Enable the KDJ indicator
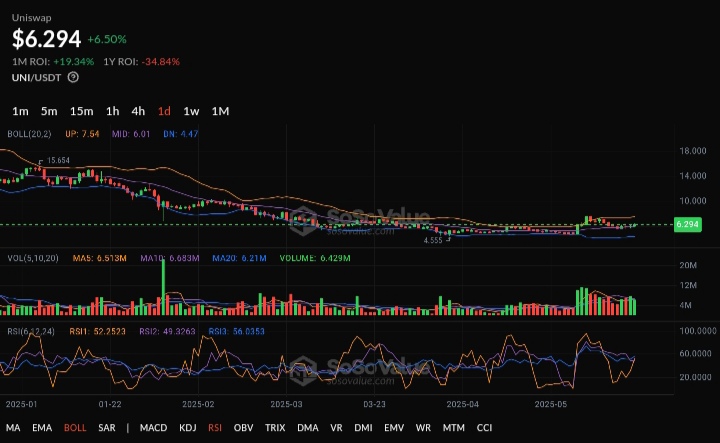 (x=188, y=428)
